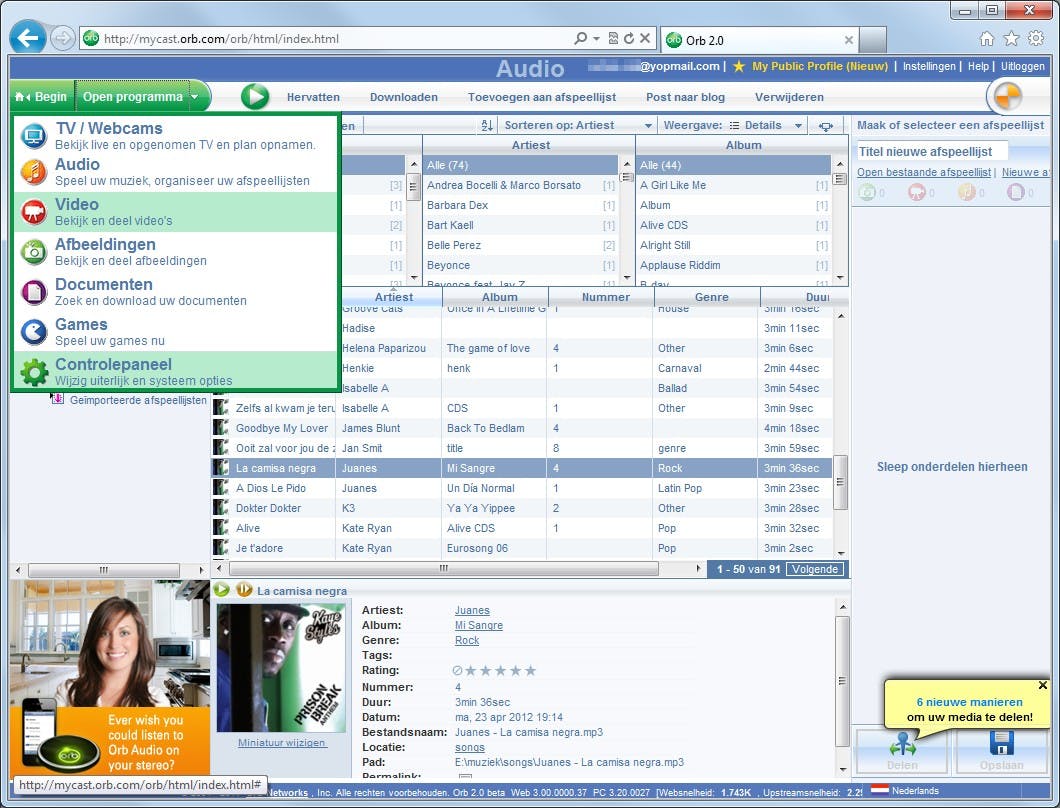This screenshot has width=1060, height=808.
Task: Sort by the Genre column header
Action: coord(711,297)
